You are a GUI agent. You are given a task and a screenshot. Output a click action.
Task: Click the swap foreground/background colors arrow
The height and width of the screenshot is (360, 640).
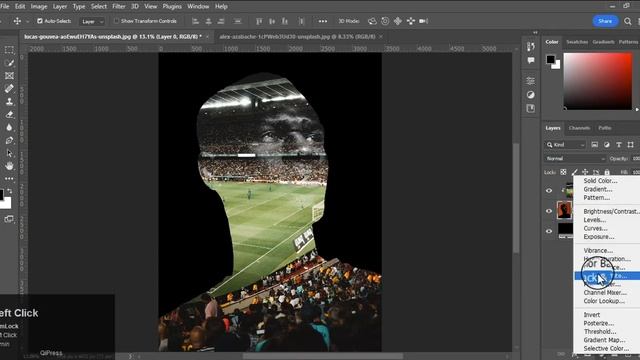pos(9,191)
